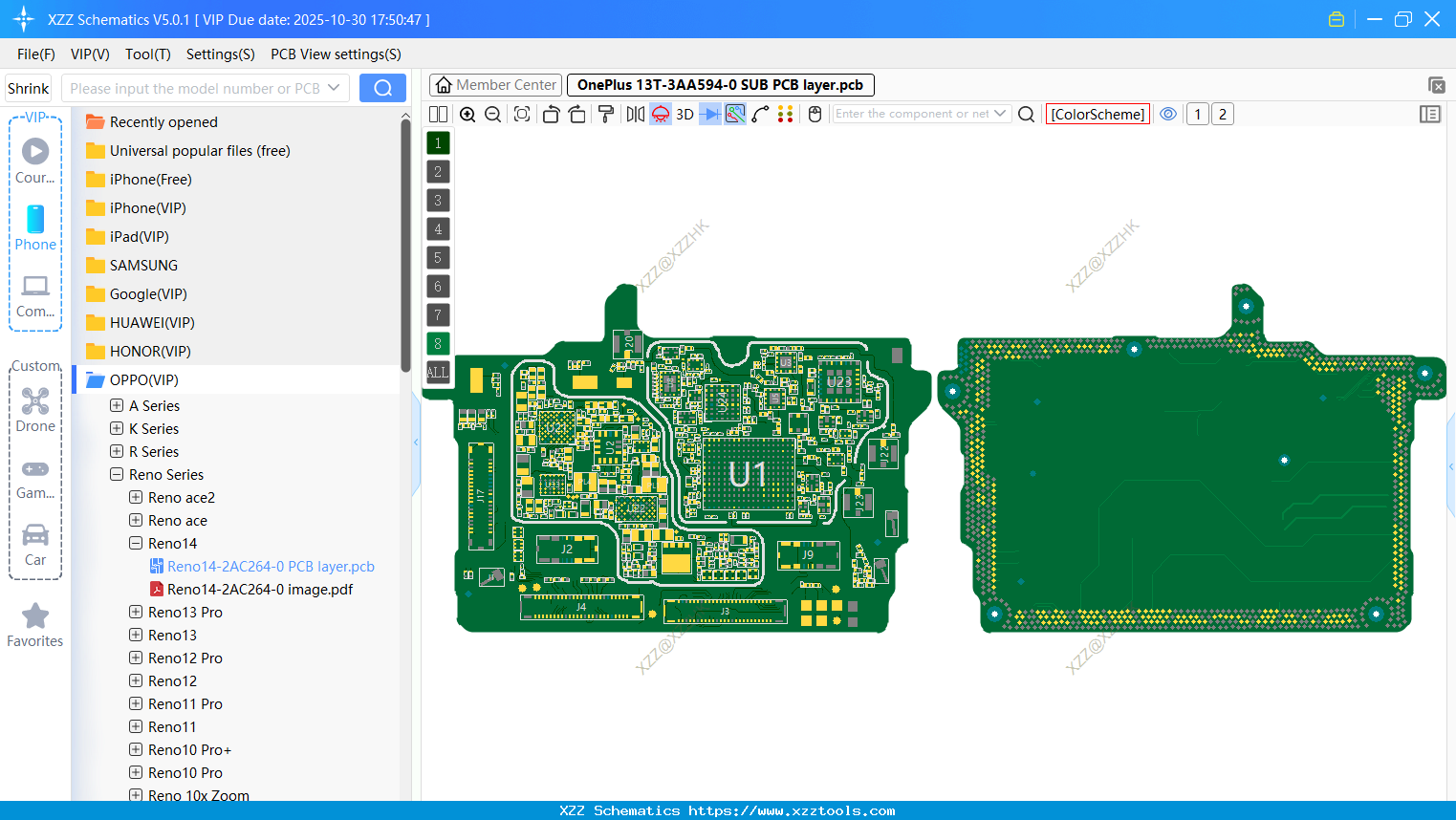Click the view button labeled 1
Image resolution: width=1456 pixels, height=820 pixels.
[x=1197, y=115]
